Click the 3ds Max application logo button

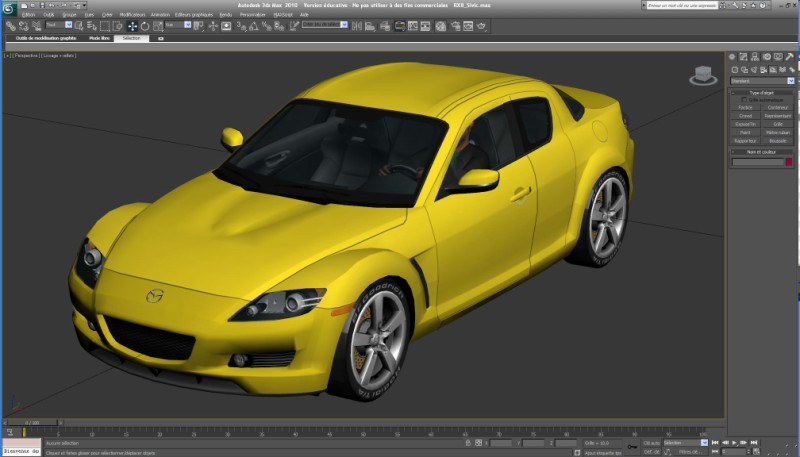[x=9, y=9]
